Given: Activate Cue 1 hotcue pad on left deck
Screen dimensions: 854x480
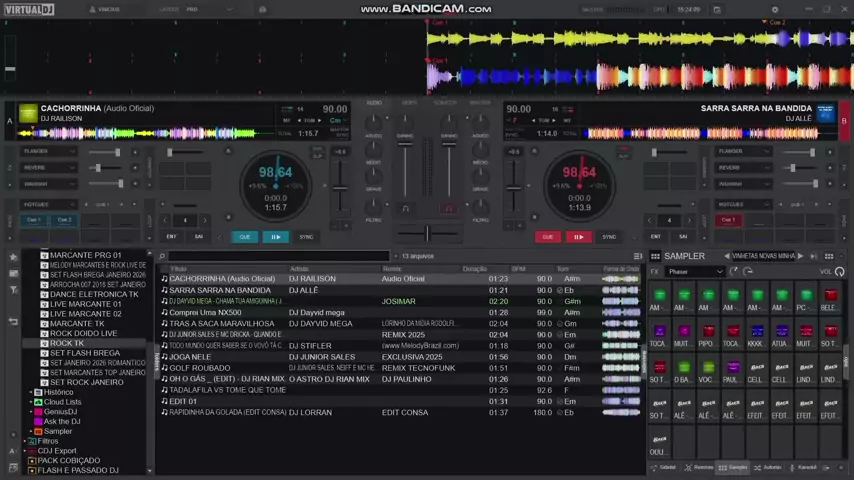Looking at the screenshot, I should point(34,220).
